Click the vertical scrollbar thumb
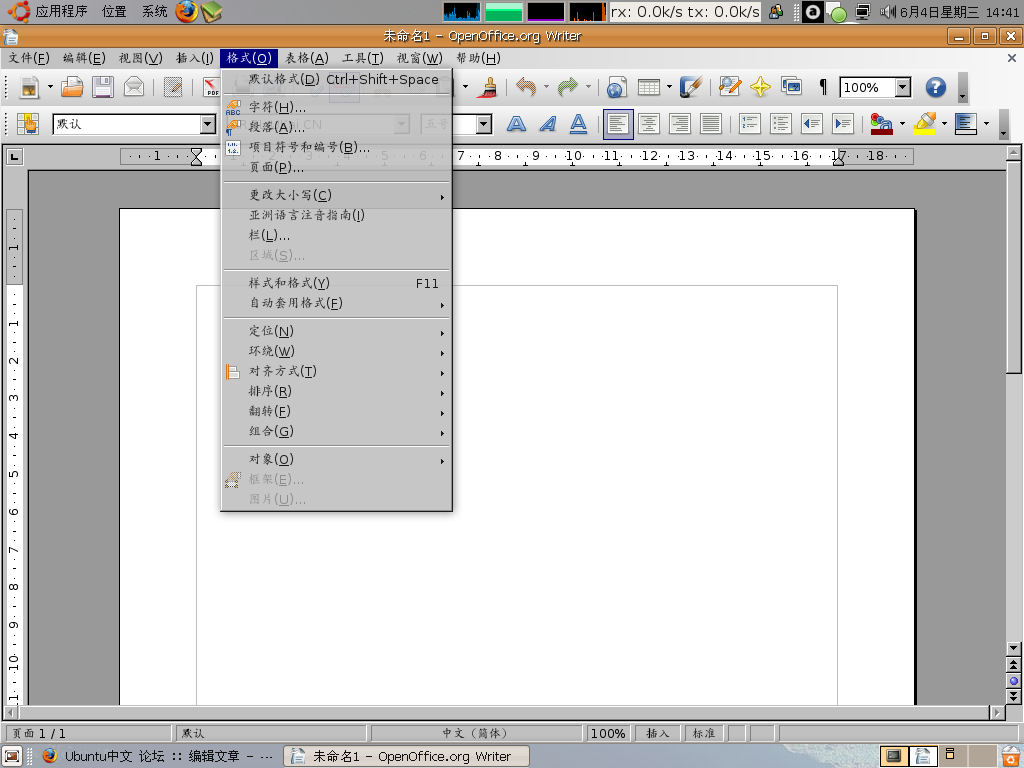 point(1013,267)
